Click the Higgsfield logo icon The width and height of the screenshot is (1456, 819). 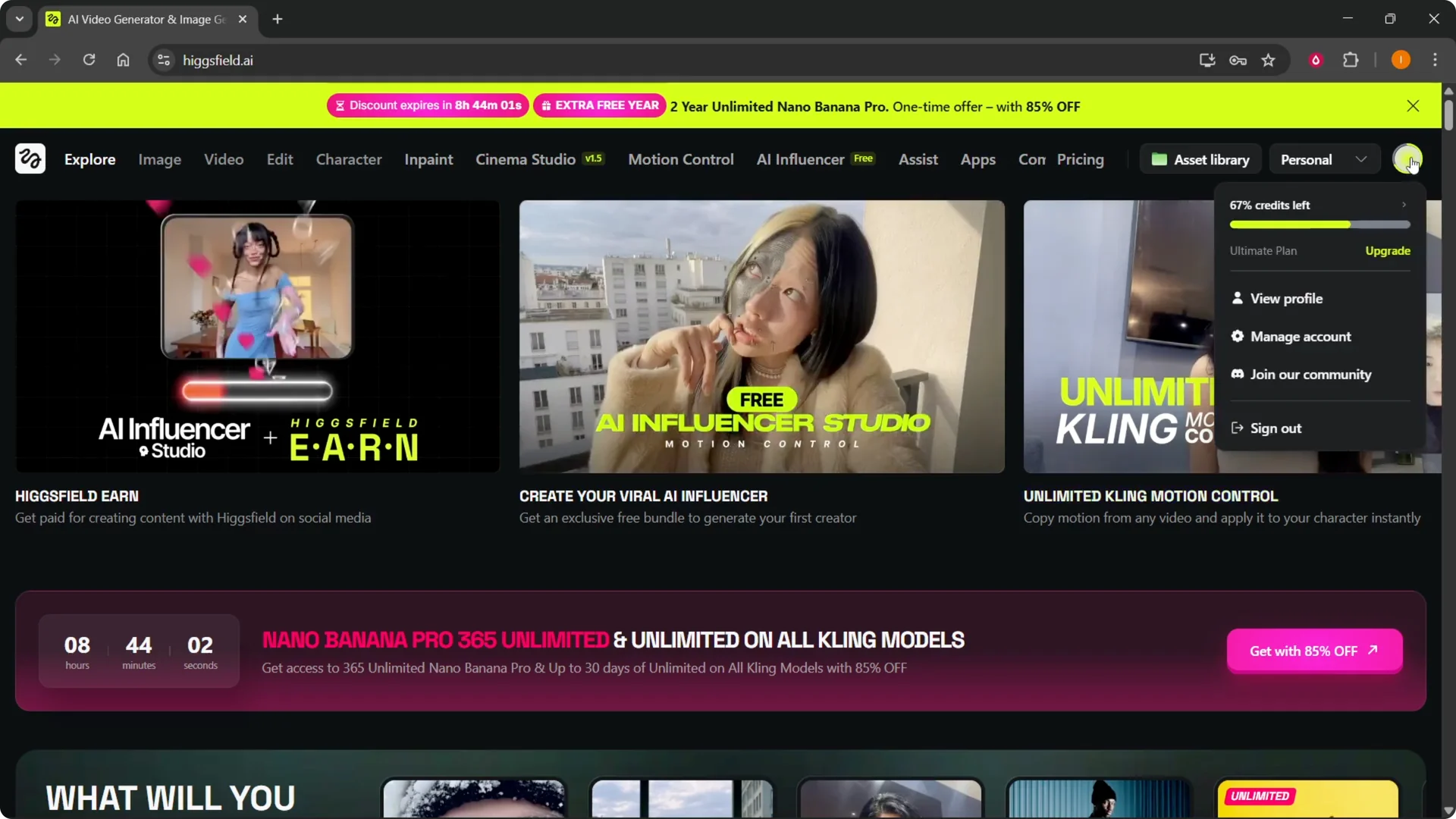[30, 159]
